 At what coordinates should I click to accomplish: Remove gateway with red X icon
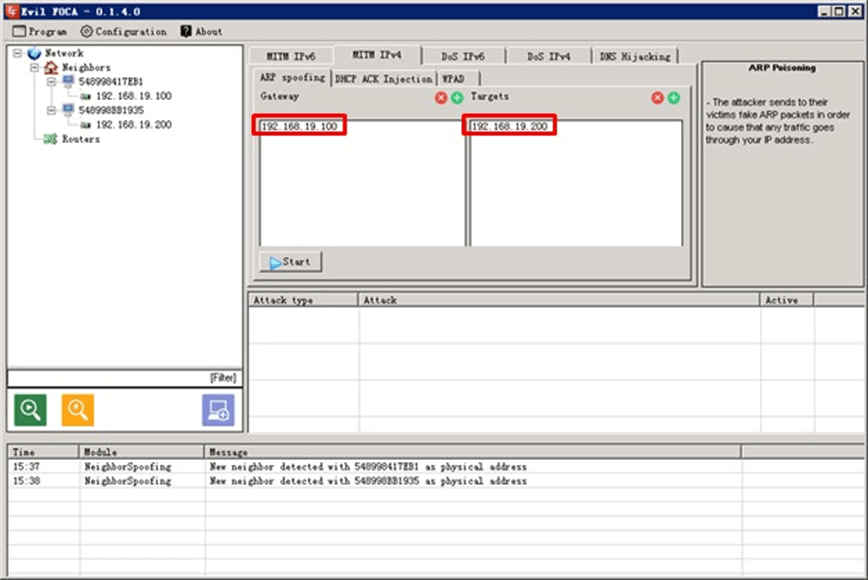pos(441,98)
